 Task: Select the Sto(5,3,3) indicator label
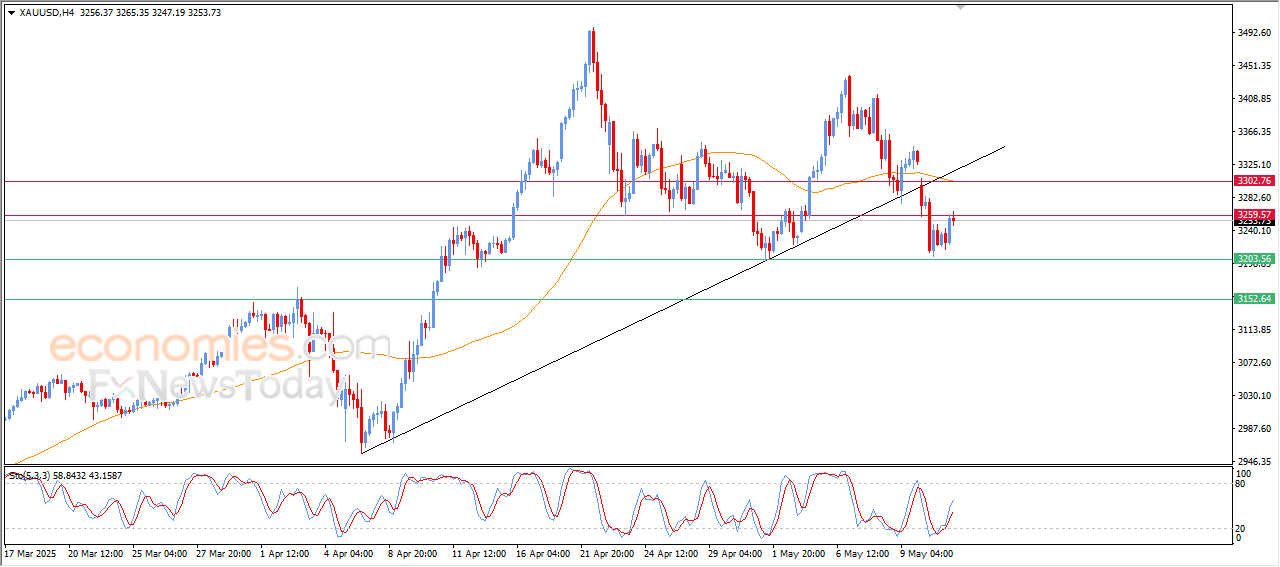tap(27, 476)
